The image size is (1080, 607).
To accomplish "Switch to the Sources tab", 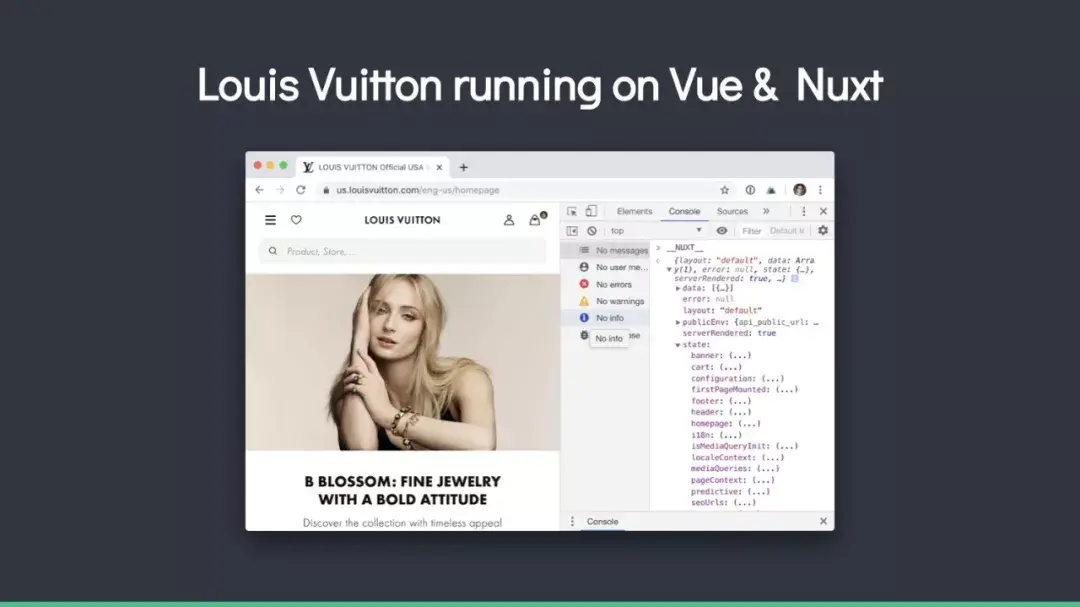I will (732, 212).
